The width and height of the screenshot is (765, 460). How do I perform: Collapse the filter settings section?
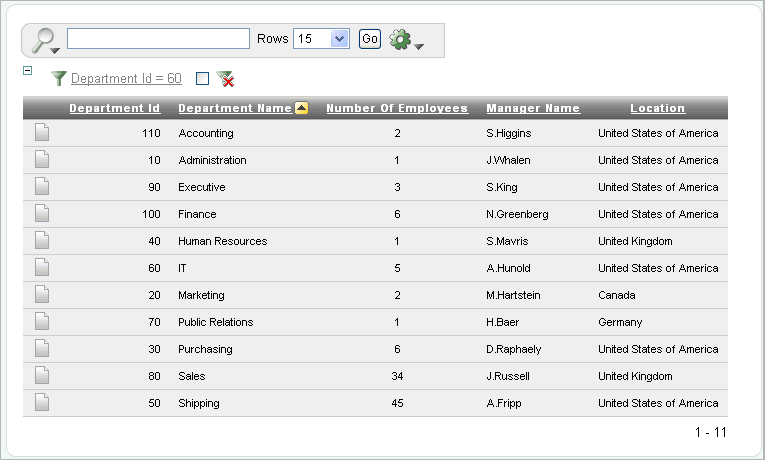pyautogui.click(x=27, y=71)
